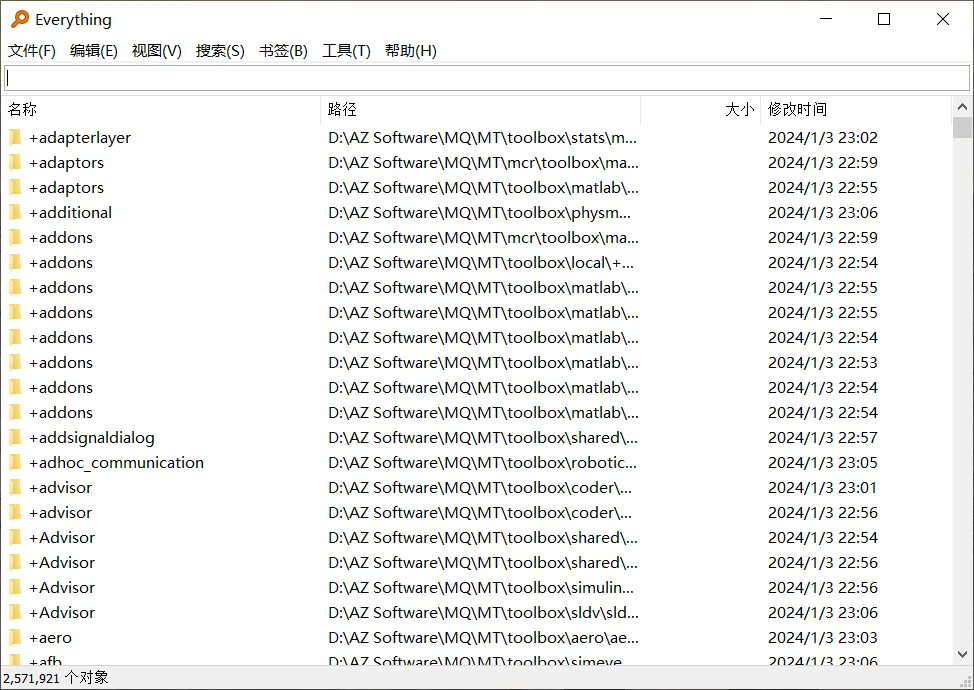Sort by the 大小 column header
The image size is (974, 690).
click(701, 109)
